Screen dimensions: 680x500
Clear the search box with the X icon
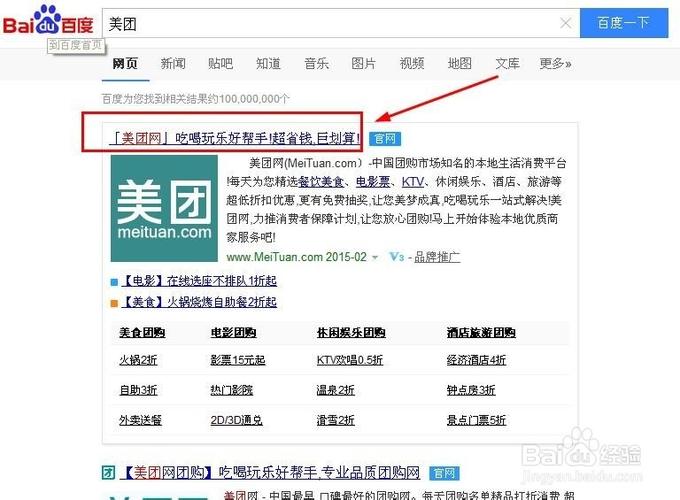point(566,23)
